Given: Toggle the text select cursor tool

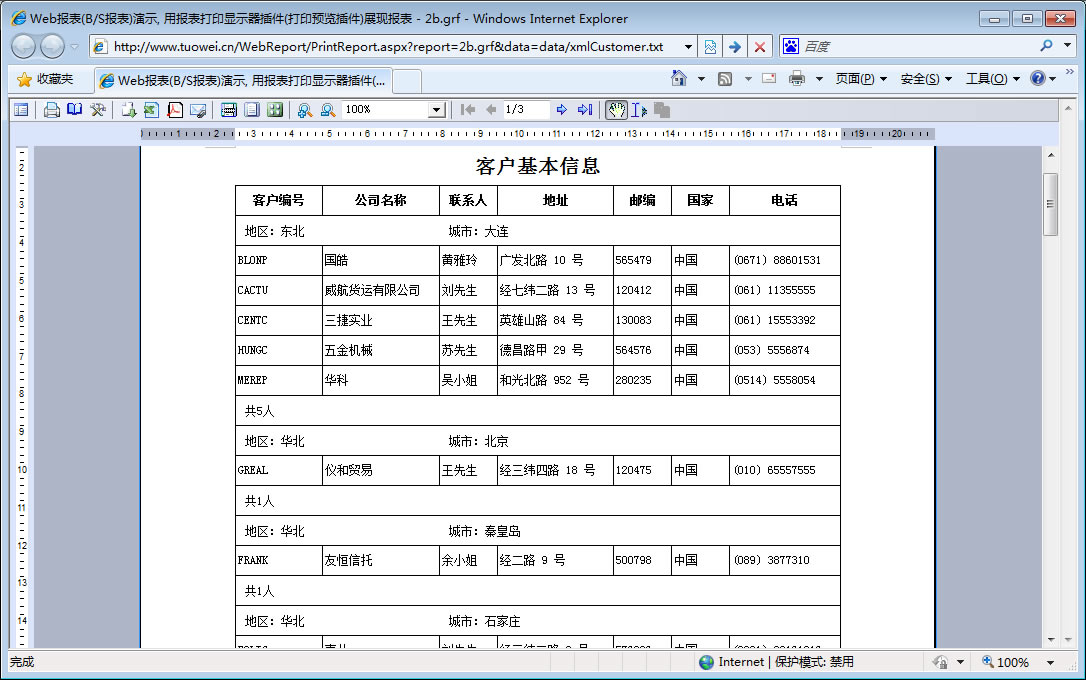Looking at the screenshot, I should click(639, 110).
